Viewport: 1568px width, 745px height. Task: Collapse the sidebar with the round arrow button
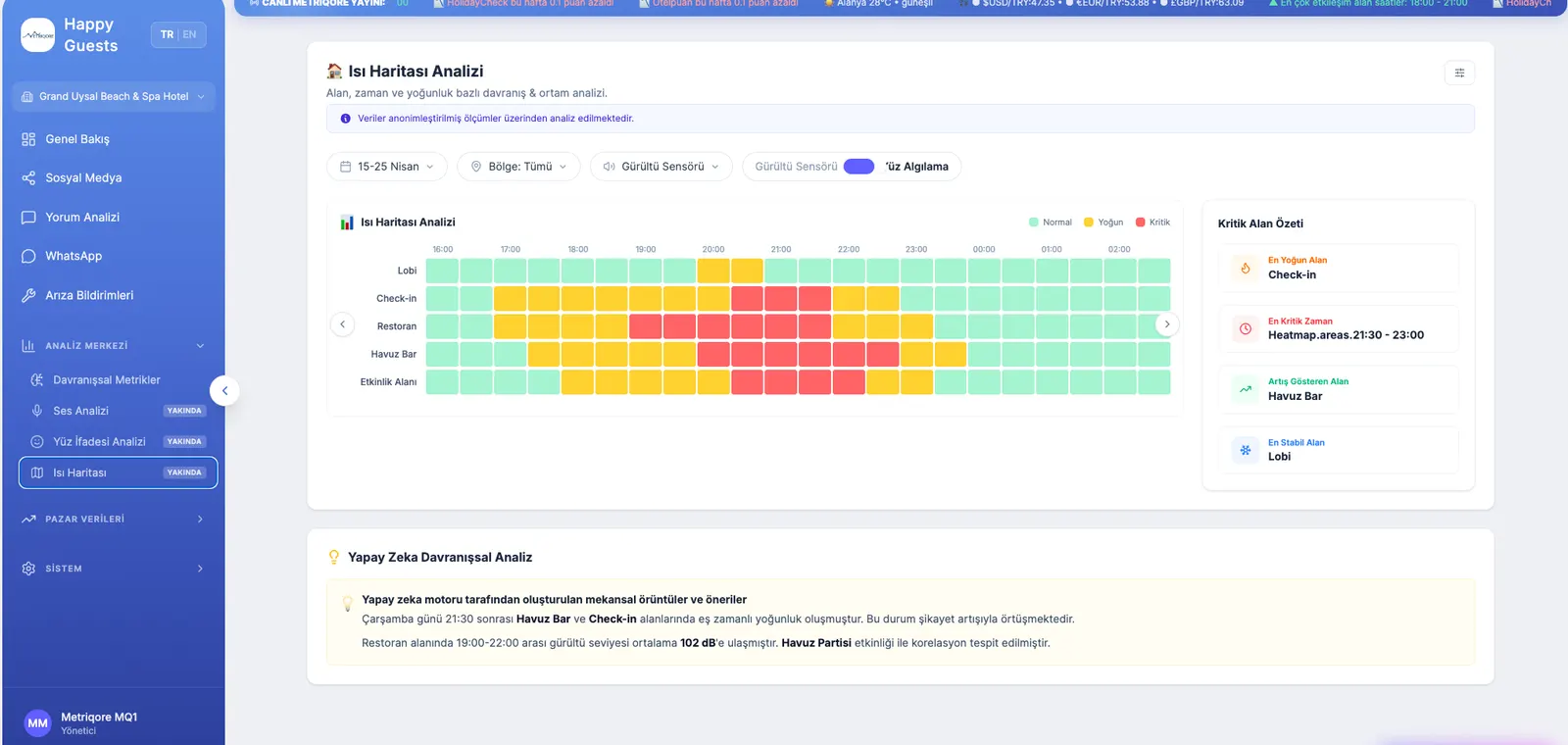[x=224, y=391]
